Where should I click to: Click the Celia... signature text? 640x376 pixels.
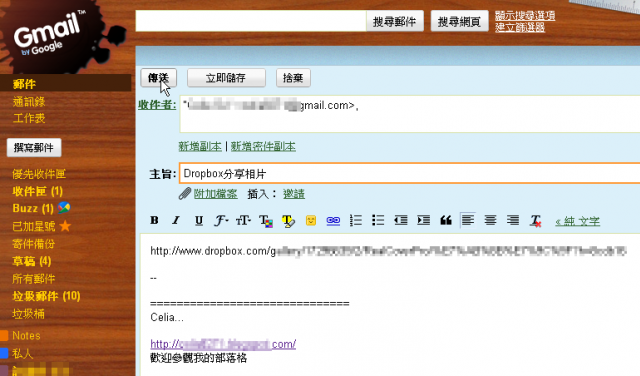167,317
